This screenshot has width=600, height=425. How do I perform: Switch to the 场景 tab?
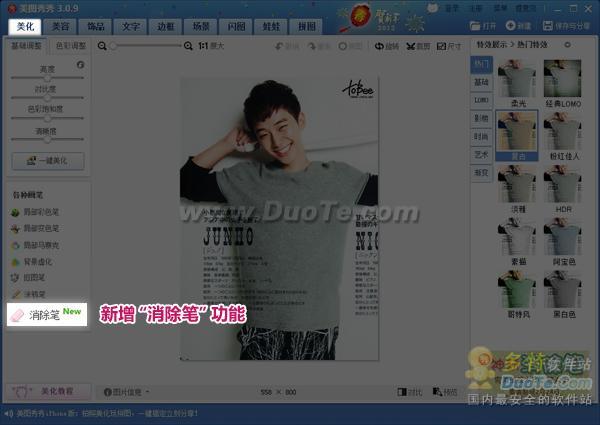[201, 26]
